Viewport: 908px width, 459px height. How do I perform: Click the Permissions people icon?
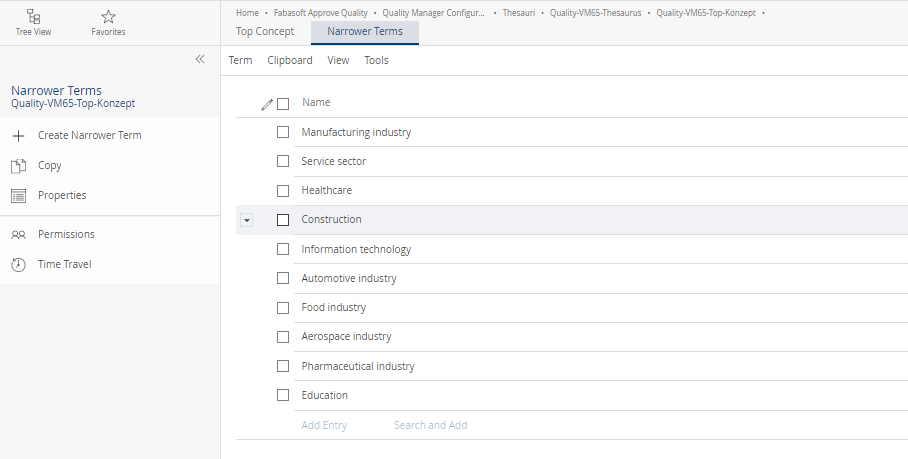(18, 235)
